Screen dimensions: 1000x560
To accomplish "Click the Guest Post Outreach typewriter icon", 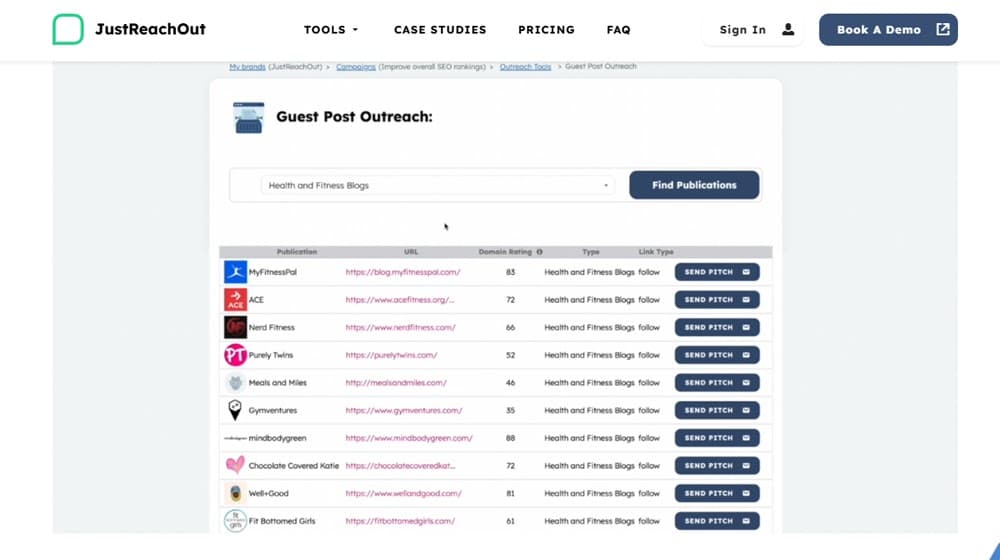I will coord(249,117).
